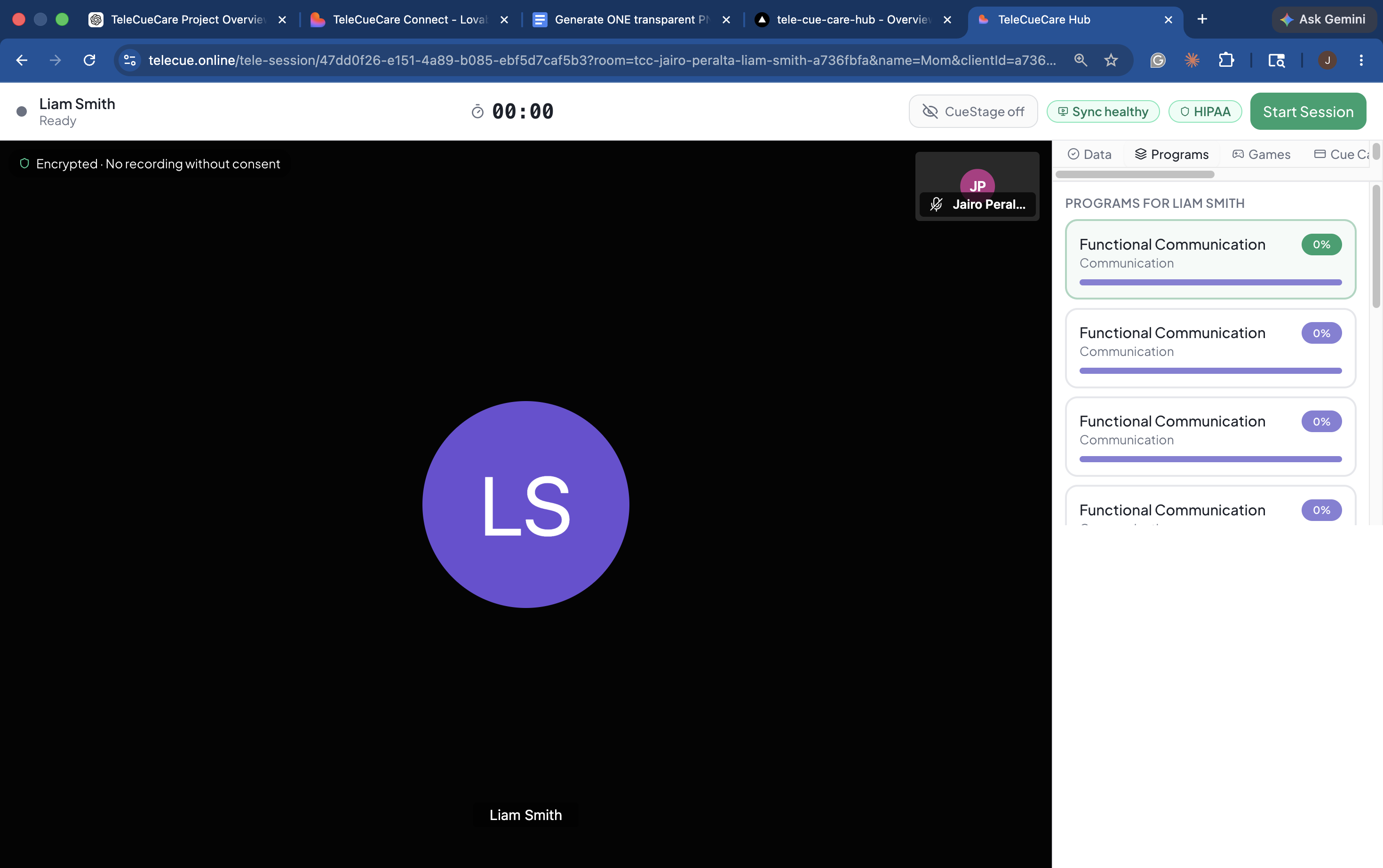The image size is (1383, 868).
Task: Click the browser back arrow
Action: [22, 60]
